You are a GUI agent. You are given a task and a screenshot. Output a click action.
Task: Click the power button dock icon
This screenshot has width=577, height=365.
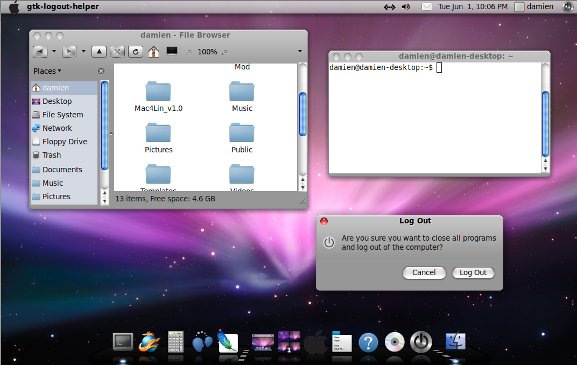coord(421,342)
